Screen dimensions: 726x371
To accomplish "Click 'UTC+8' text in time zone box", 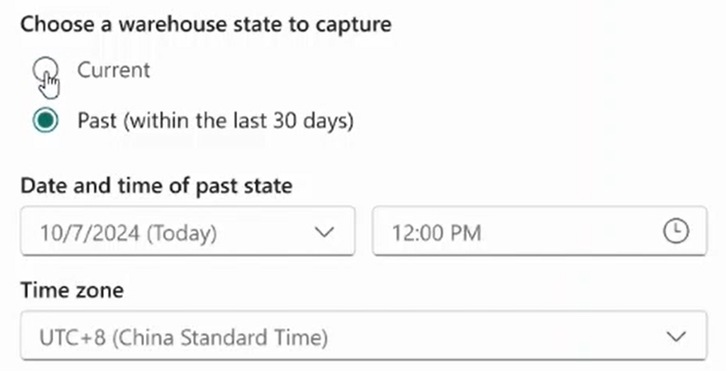I will coord(73,338).
